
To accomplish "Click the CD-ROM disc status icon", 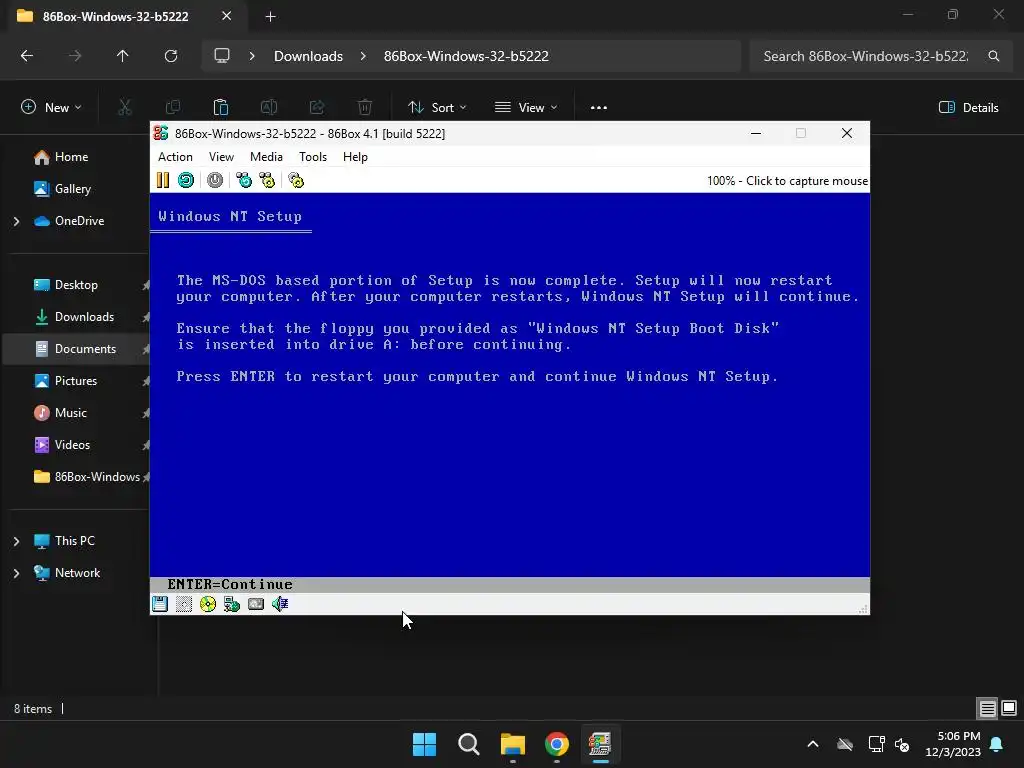I will coord(208,604).
